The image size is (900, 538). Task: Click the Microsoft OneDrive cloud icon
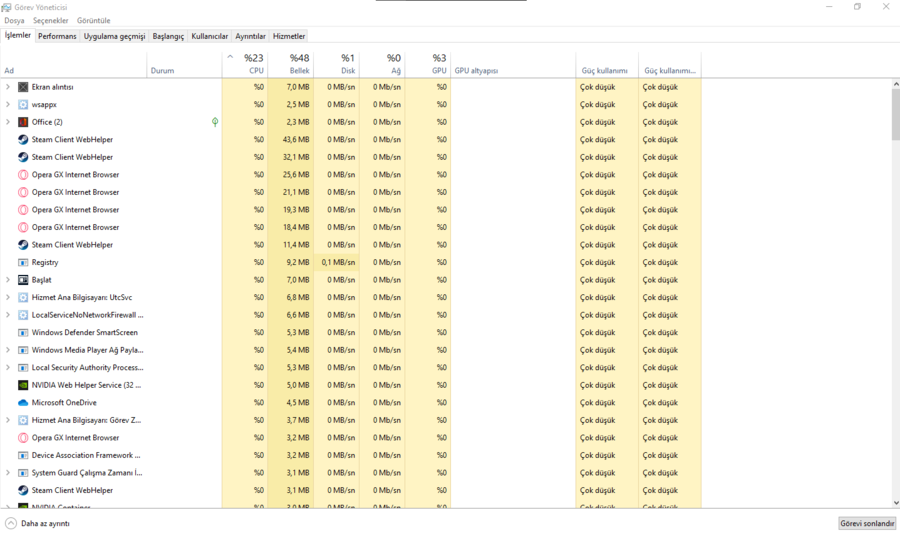[x=23, y=402]
